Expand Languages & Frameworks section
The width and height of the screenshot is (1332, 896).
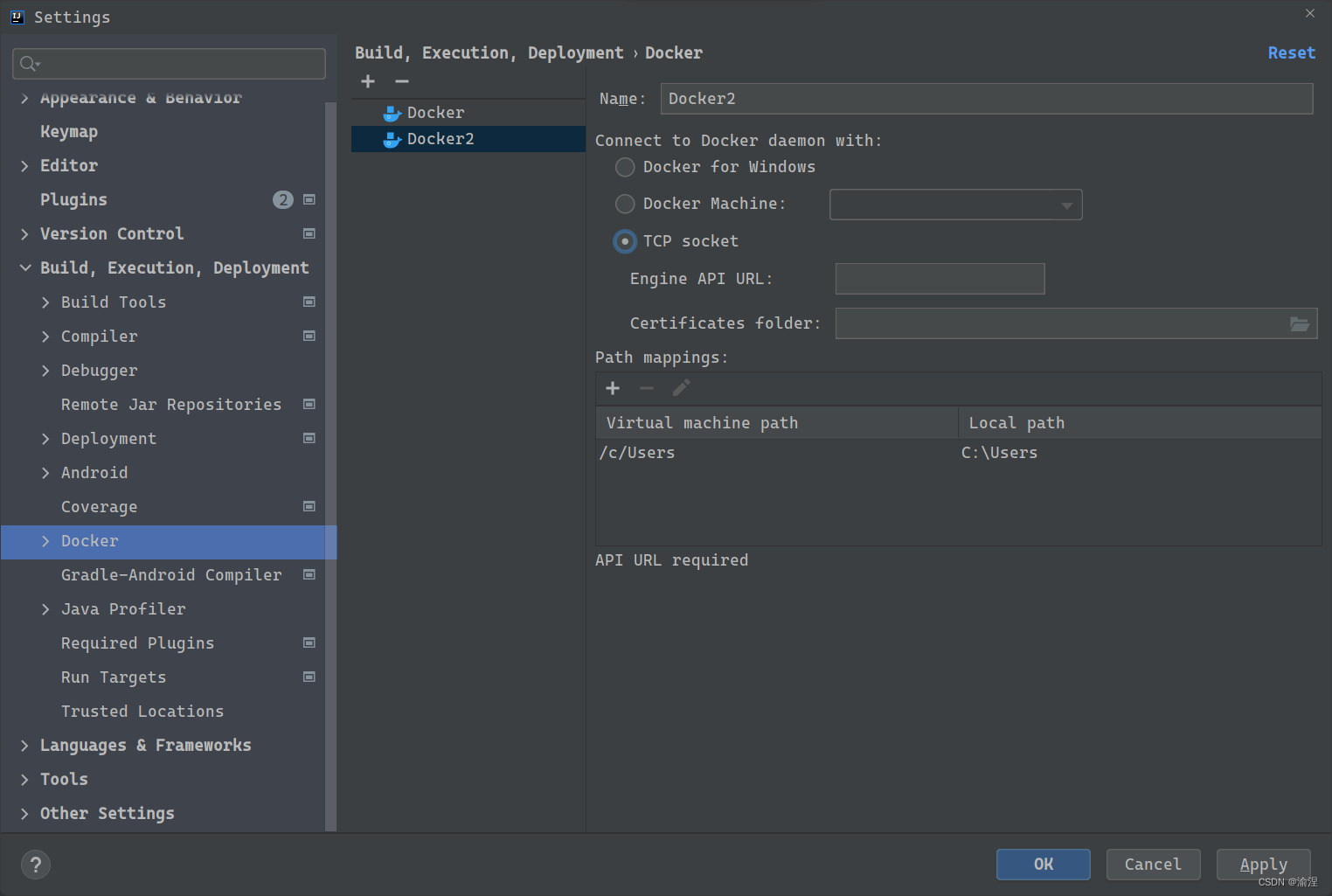point(24,746)
